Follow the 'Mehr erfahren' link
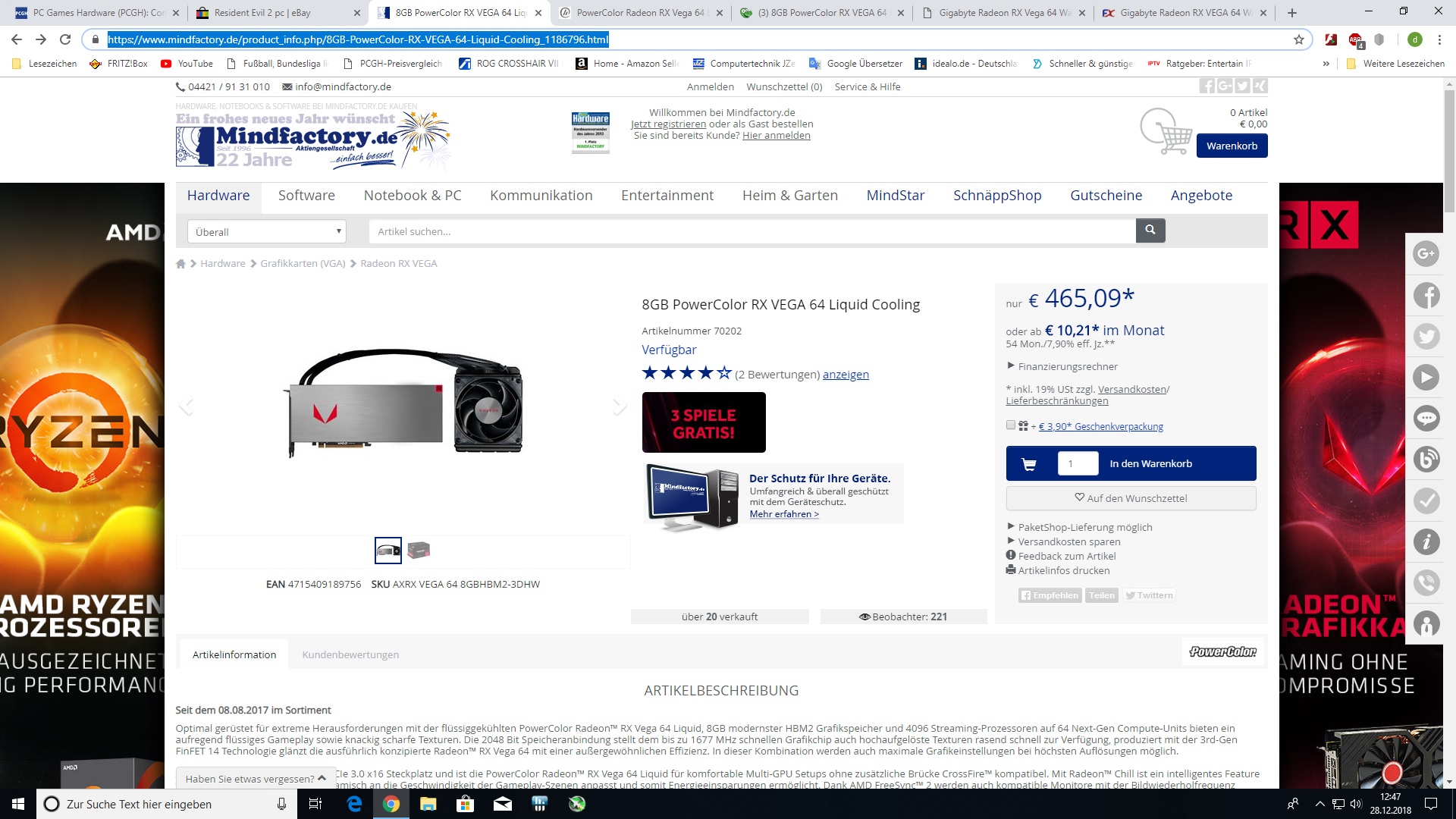 pos(784,514)
